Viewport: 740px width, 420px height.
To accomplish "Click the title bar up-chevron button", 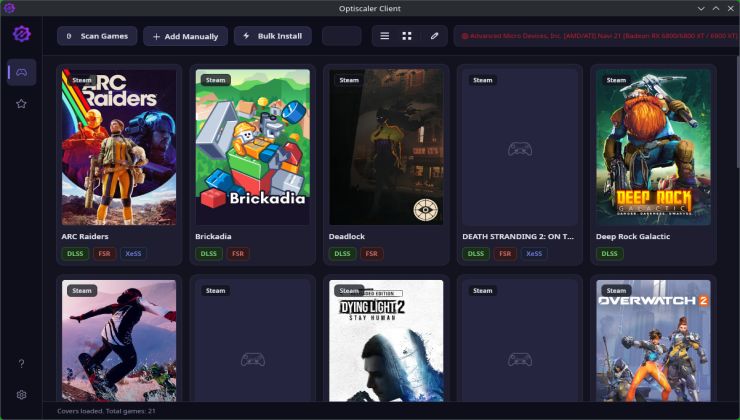I will coord(716,8).
